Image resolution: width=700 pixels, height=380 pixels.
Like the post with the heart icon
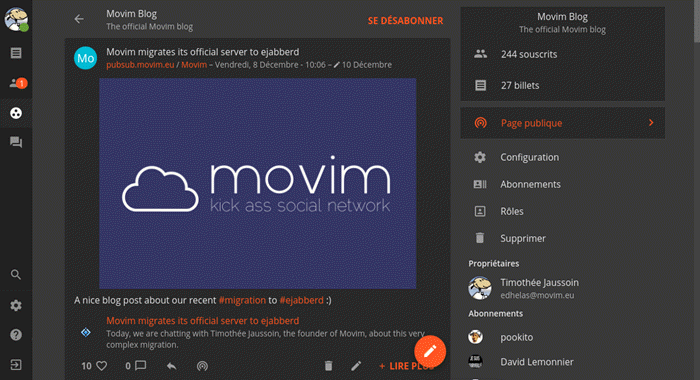point(102,366)
